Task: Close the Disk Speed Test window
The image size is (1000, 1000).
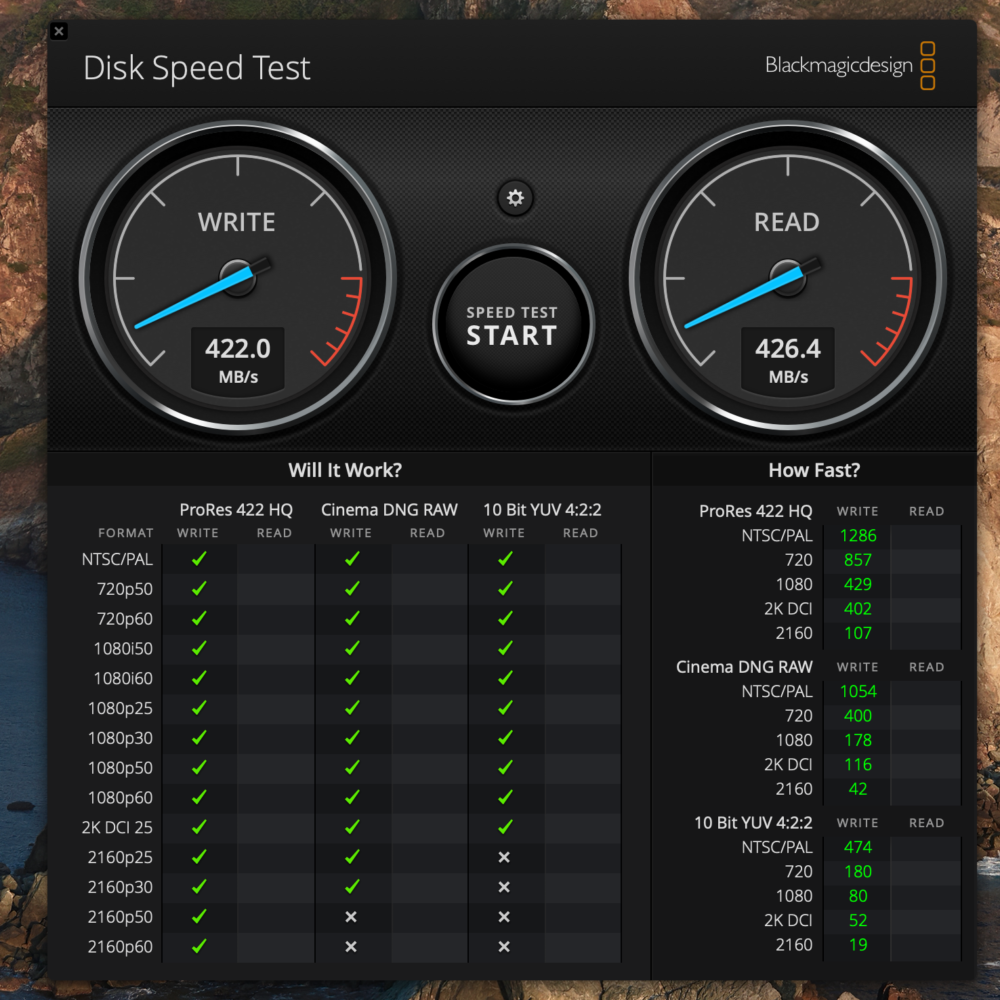Action: pyautogui.click(x=59, y=31)
